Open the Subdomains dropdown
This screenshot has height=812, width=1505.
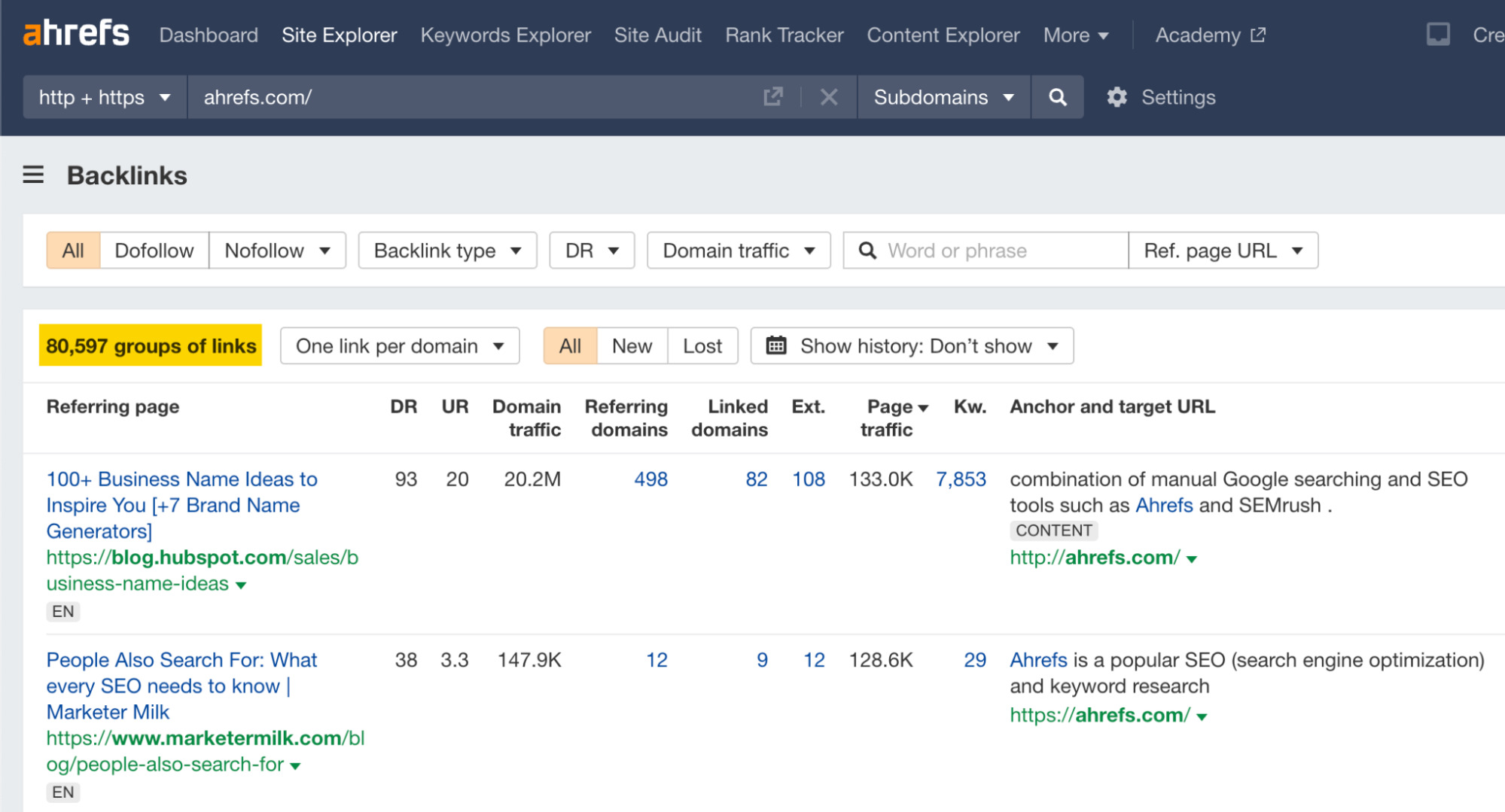point(942,97)
